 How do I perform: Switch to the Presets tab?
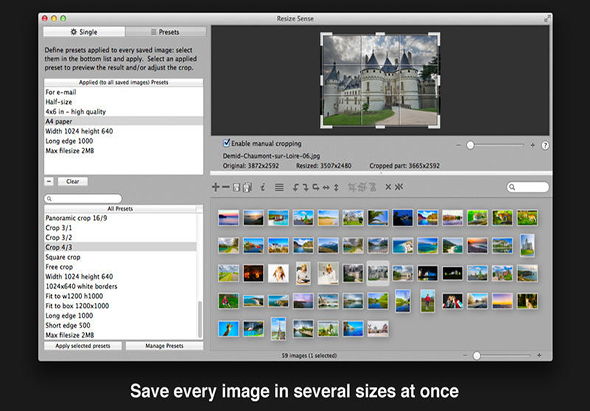[166, 32]
